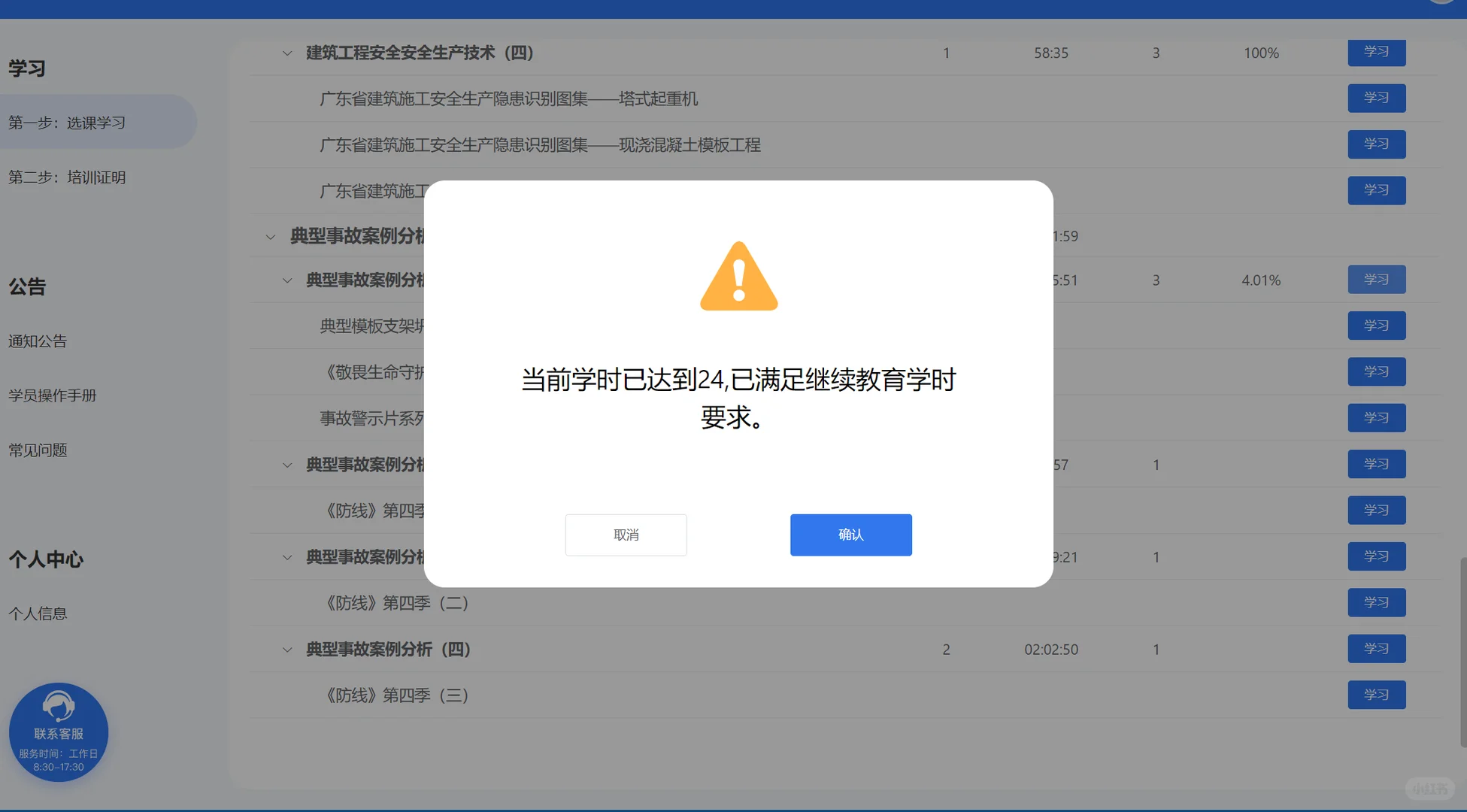Collapse the 典型事故案例分析（二）section
Viewport: 1467px width, 812px height.
286,464
